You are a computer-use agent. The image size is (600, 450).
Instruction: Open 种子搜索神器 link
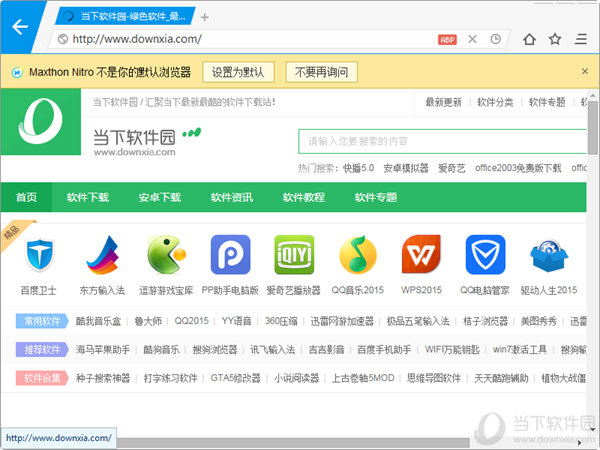click(103, 378)
